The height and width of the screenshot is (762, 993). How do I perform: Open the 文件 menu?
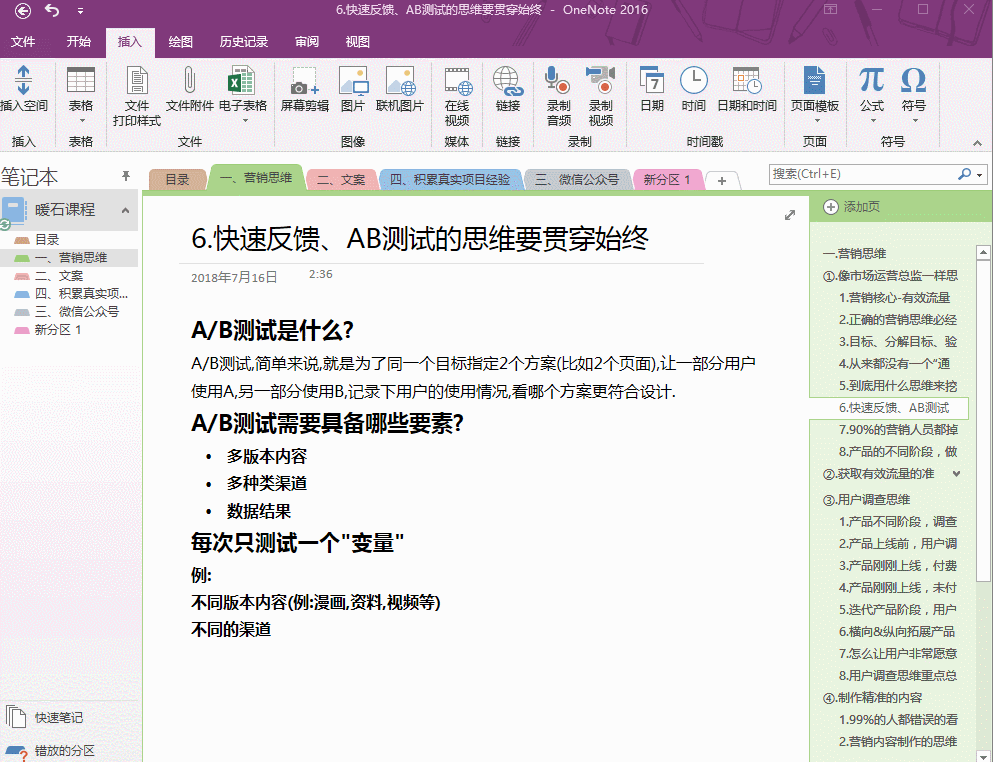pos(23,42)
